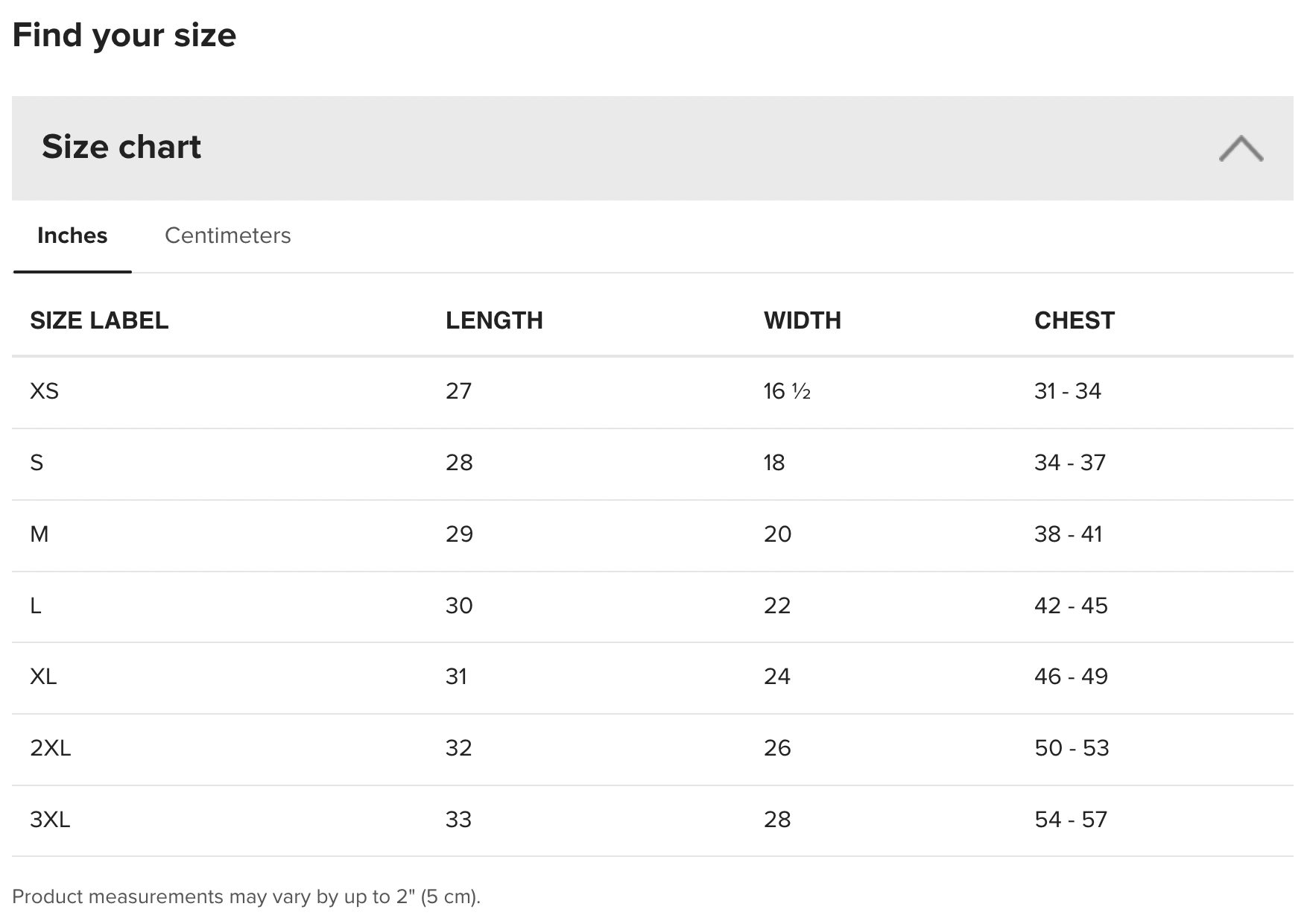
Task: Select the 3XL size row label
Action: (x=50, y=820)
